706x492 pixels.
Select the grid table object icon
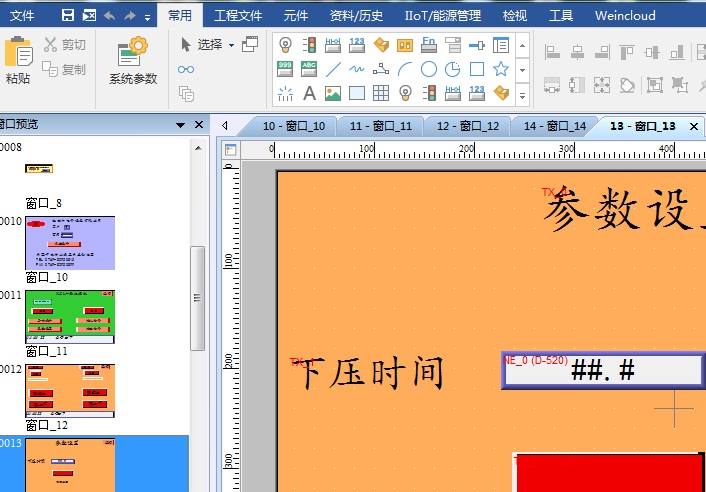tap(381, 93)
